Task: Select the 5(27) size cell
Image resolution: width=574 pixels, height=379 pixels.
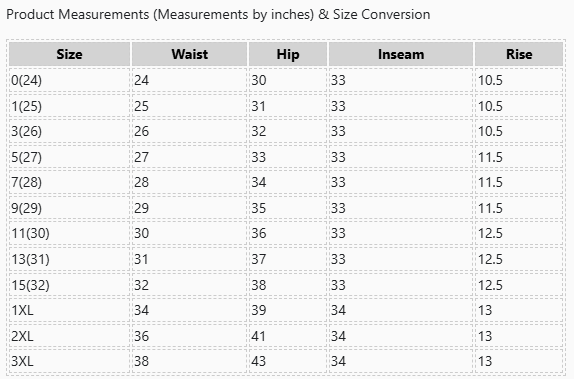Action: 70,157
